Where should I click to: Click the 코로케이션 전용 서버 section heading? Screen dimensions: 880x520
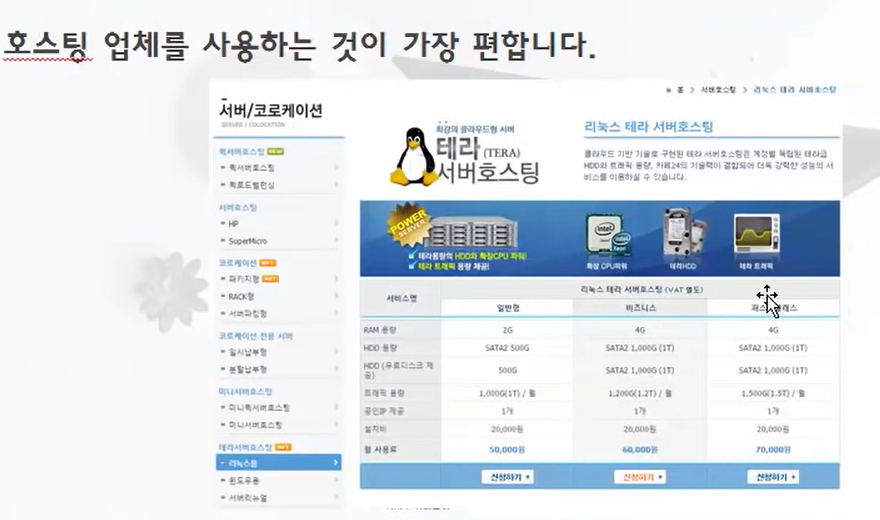[255, 335]
